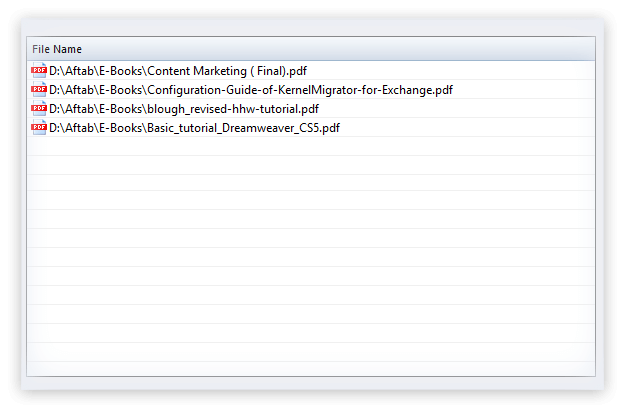Viewport: 624px width, 409px height.
Task: Select the File Name column header
Action: (x=311, y=49)
